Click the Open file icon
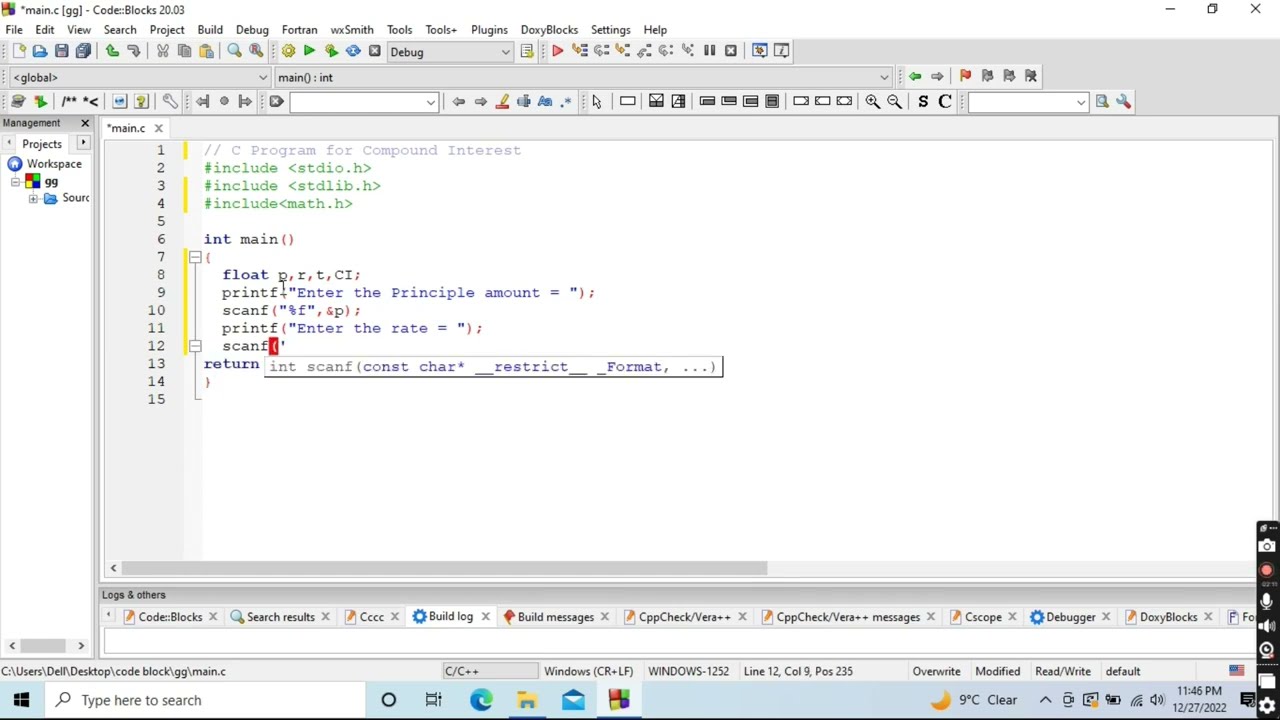Viewport: 1280px width, 720px height. pyautogui.click(x=40, y=51)
